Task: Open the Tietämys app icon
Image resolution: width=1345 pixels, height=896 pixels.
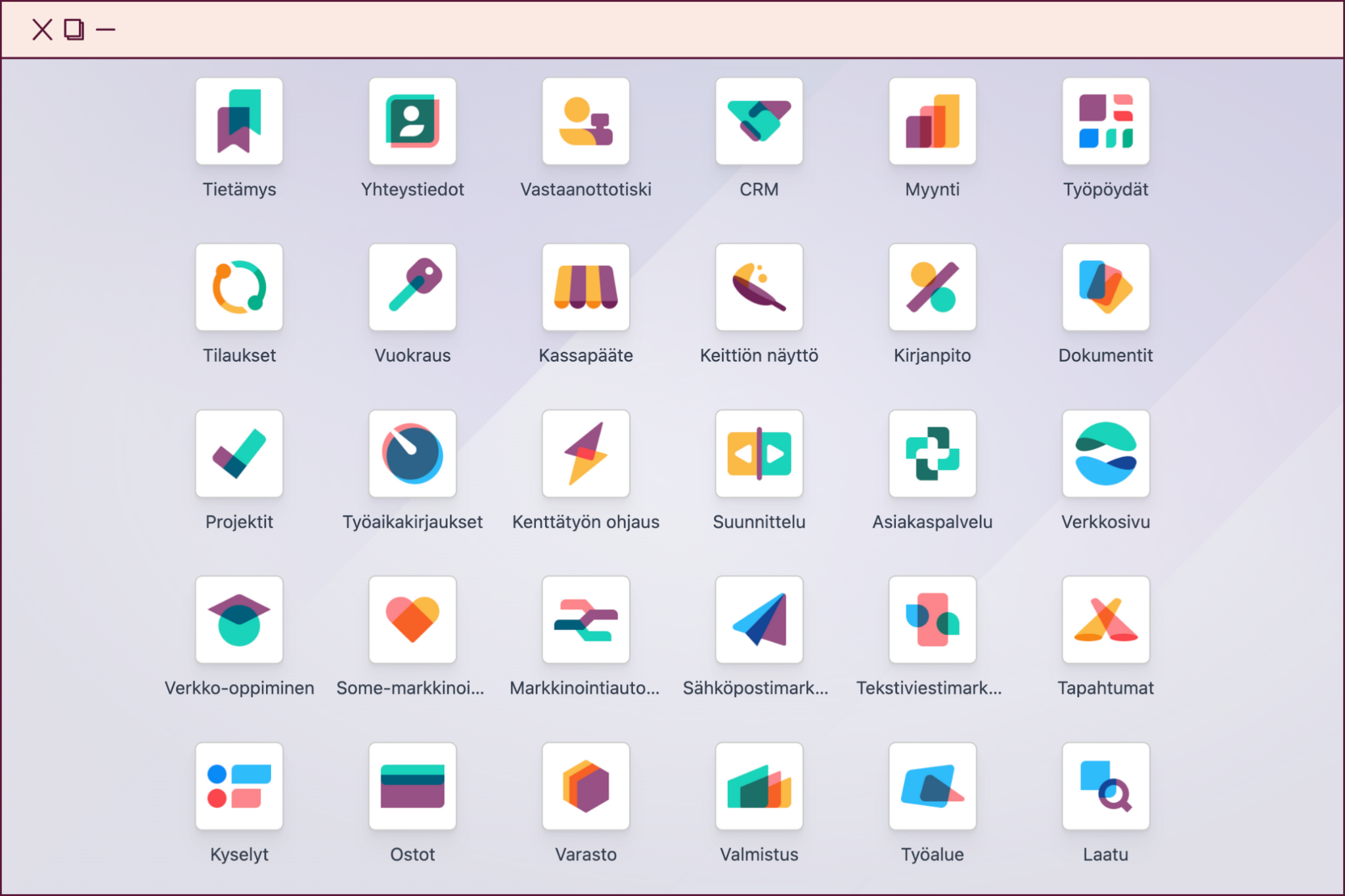Action: [x=239, y=121]
